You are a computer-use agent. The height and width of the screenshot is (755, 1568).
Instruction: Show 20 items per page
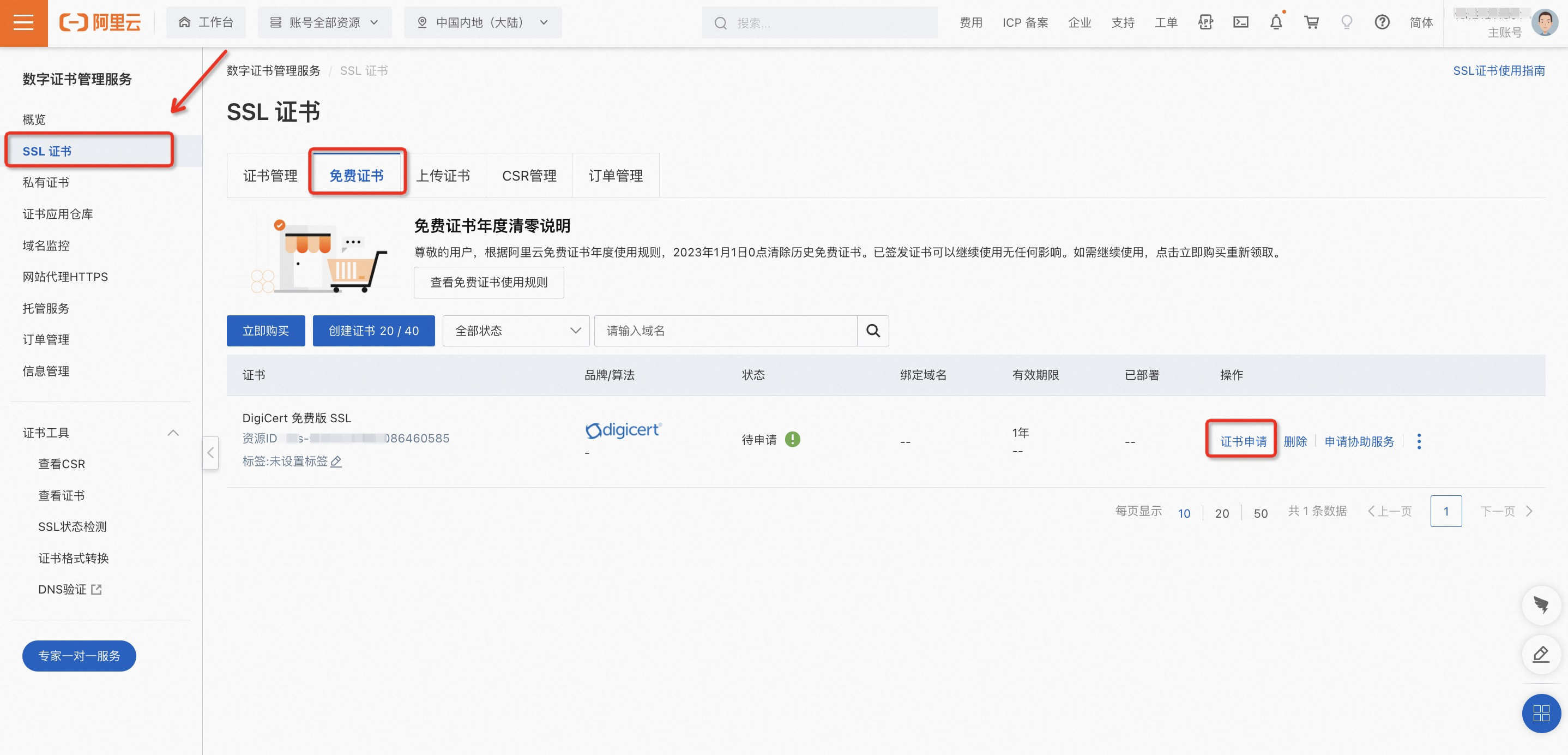click(x=1222, y=513)
